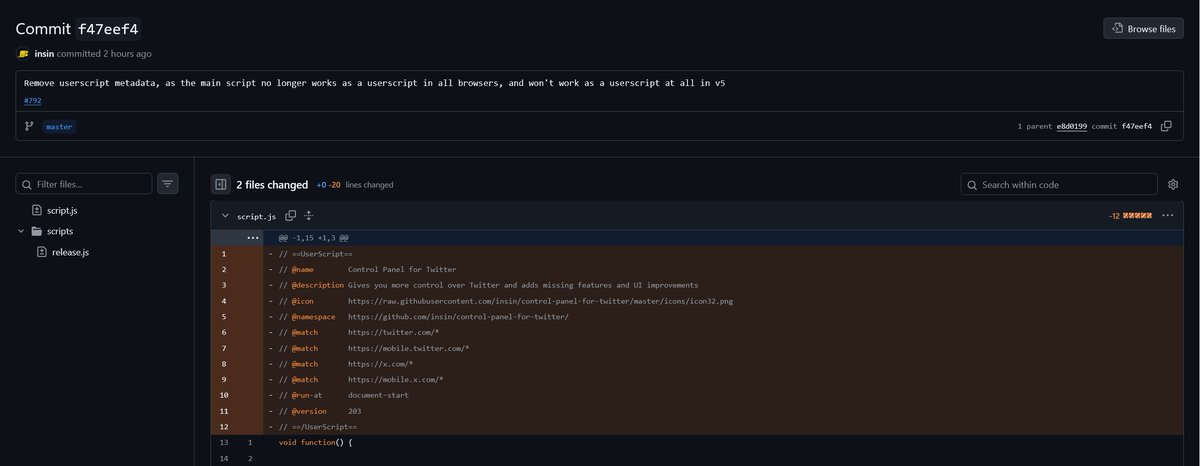
Task: Click the magnifier icon in Filter files
Action: (27, 184)
